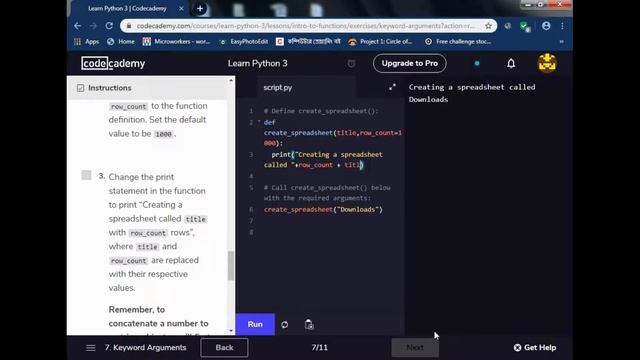Expand the code editor to fullscreen

click(x=392, y=87)
